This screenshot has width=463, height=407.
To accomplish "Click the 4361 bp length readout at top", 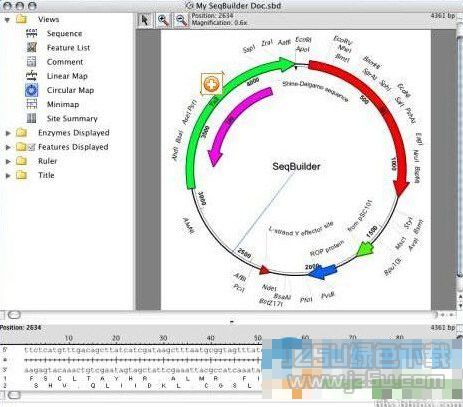I will 443,16.
